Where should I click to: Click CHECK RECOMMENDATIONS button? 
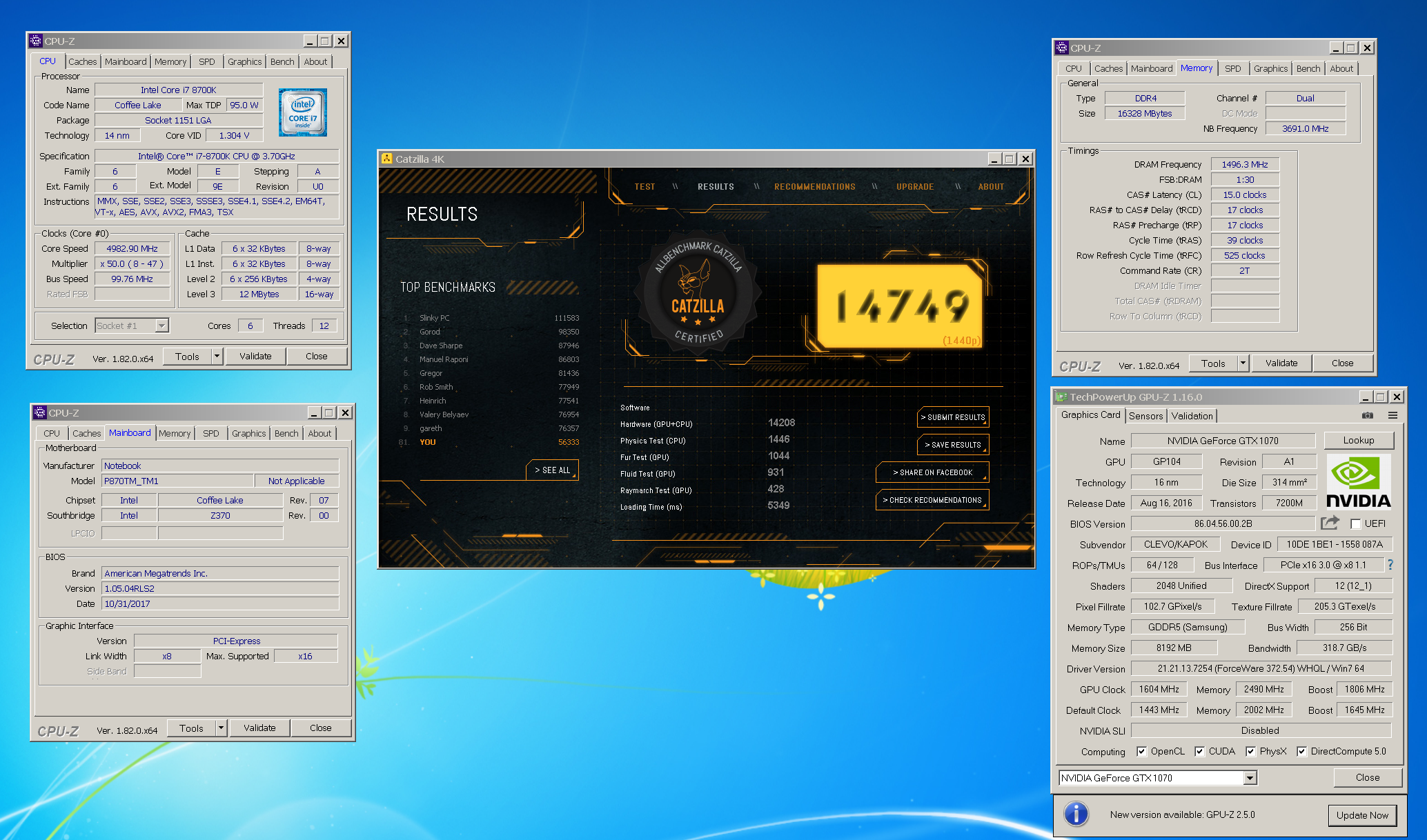tap(932, 500)
